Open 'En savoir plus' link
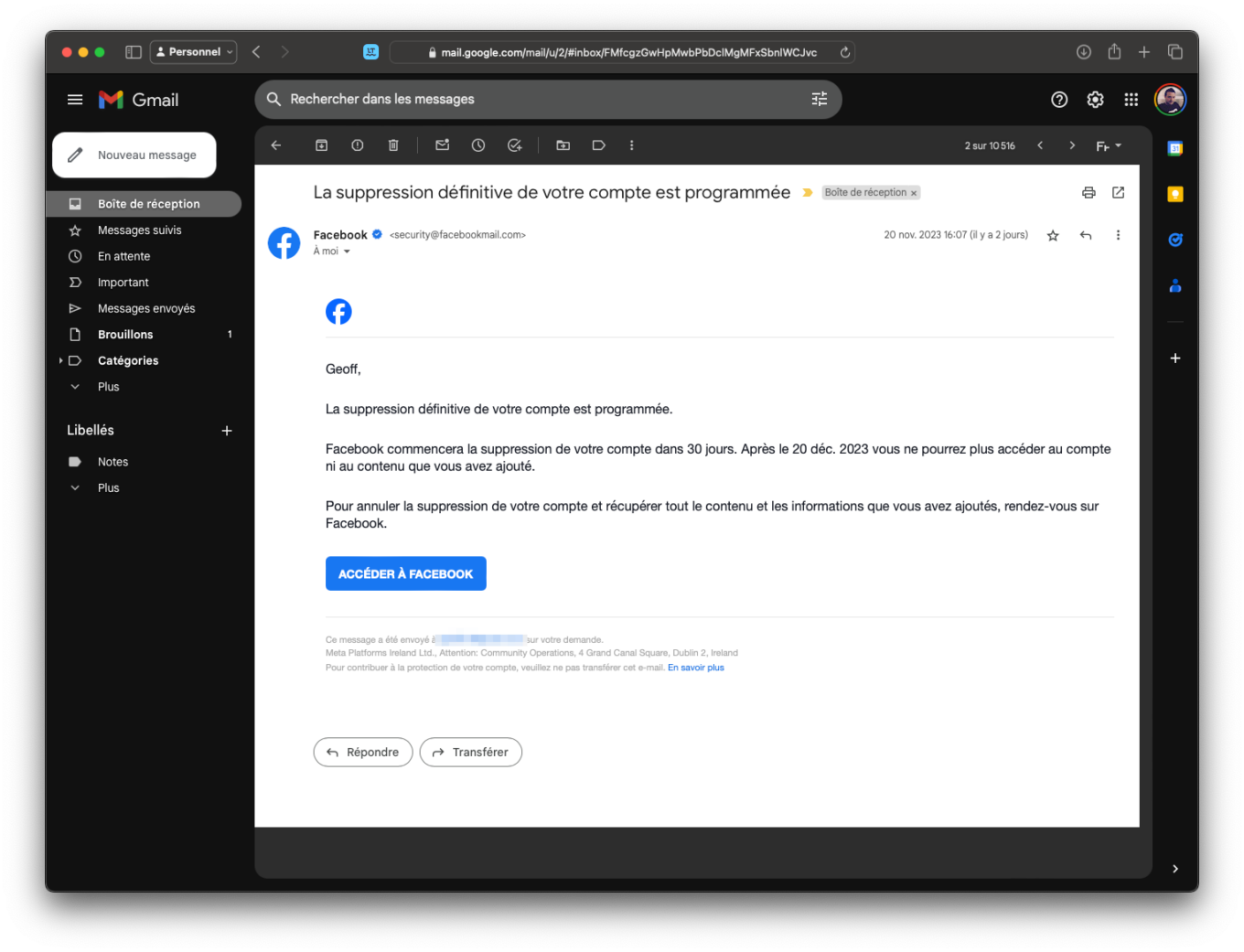 pos(696,668)
